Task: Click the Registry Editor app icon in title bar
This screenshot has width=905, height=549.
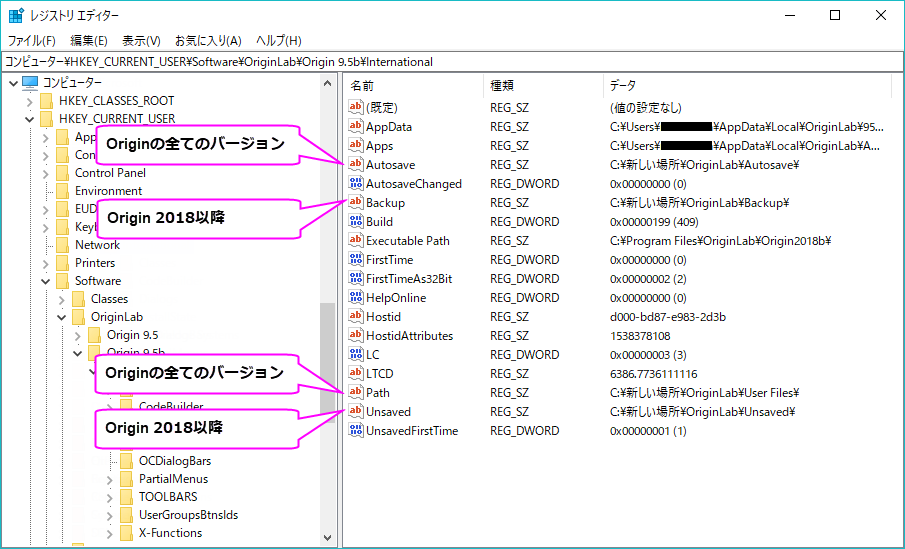Action: point(16,16)
